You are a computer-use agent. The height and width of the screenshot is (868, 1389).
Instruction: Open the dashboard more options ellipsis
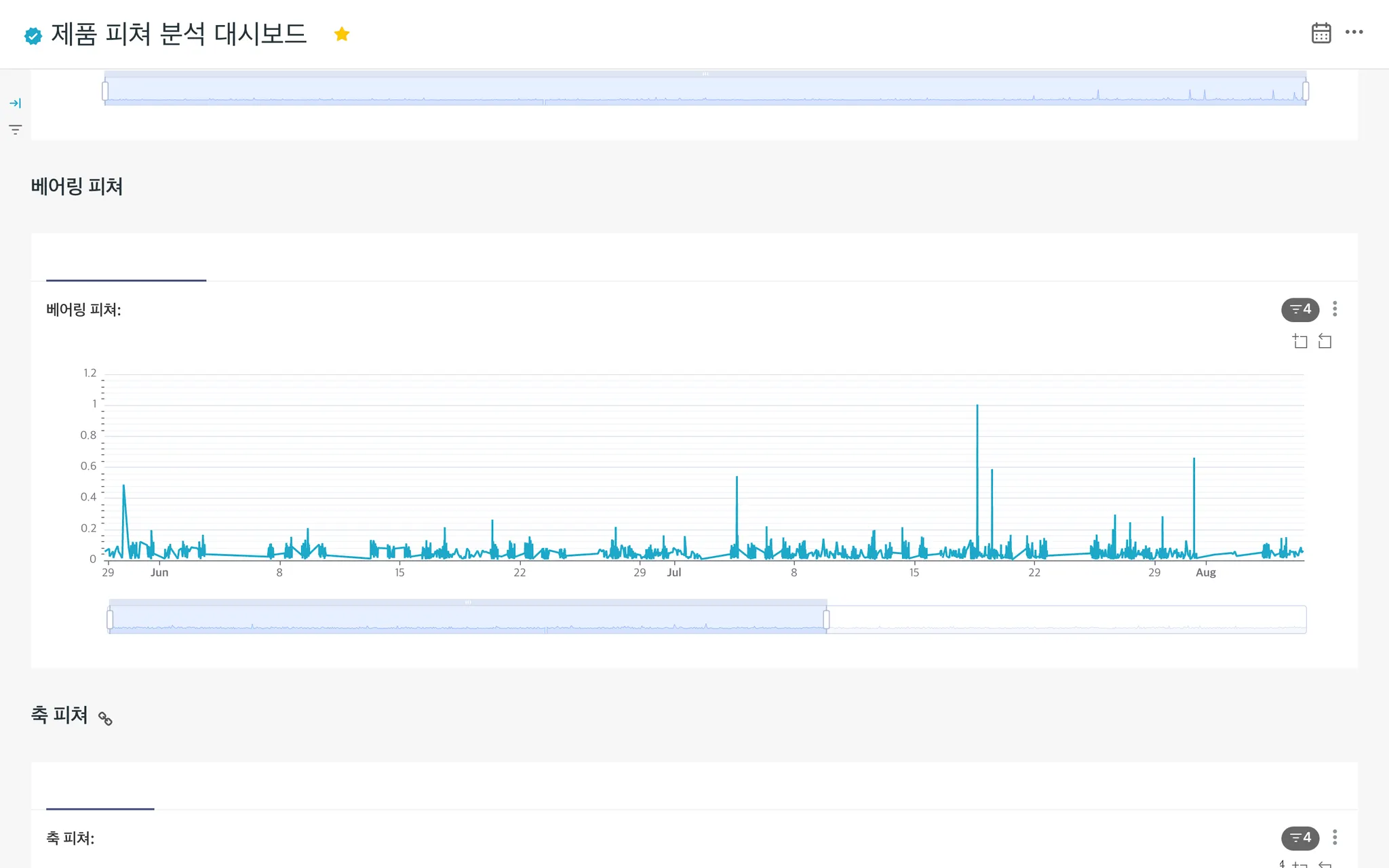pyautogui.click(x=1354, y=32)
